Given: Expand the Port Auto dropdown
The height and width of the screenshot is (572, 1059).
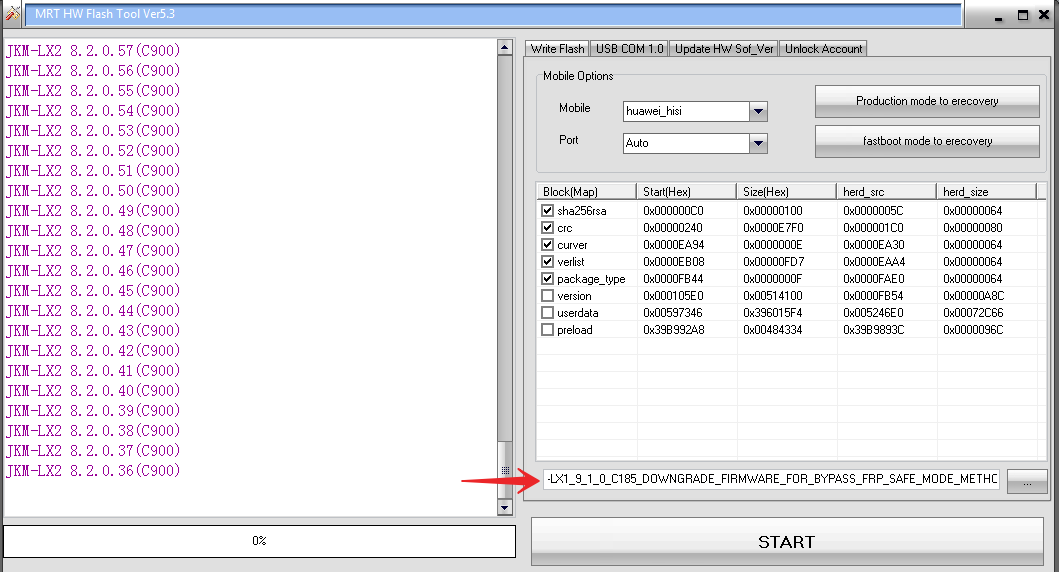Looking at the screenshot, I should (x=758, y=143).
